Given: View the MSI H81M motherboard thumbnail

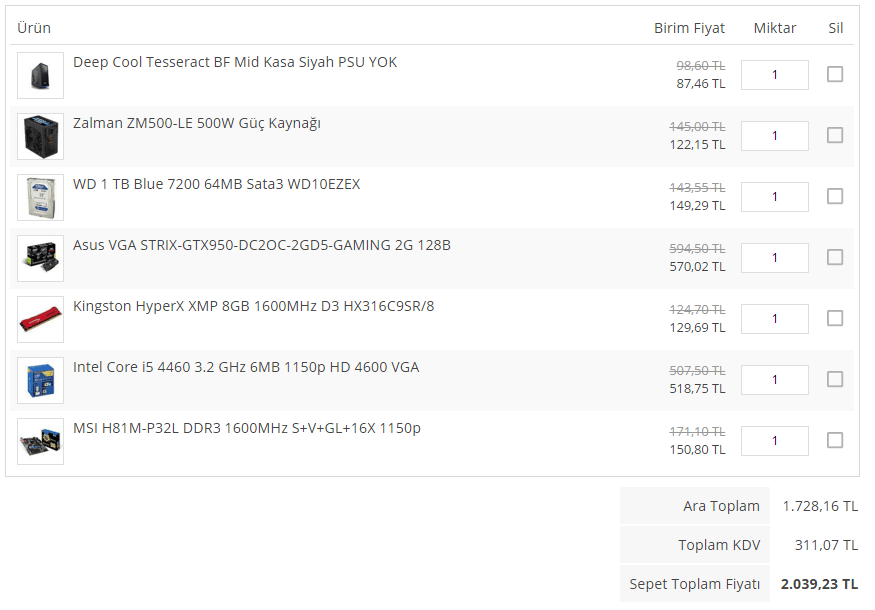Looking at the screenshot, I should (x=40, y=441).
